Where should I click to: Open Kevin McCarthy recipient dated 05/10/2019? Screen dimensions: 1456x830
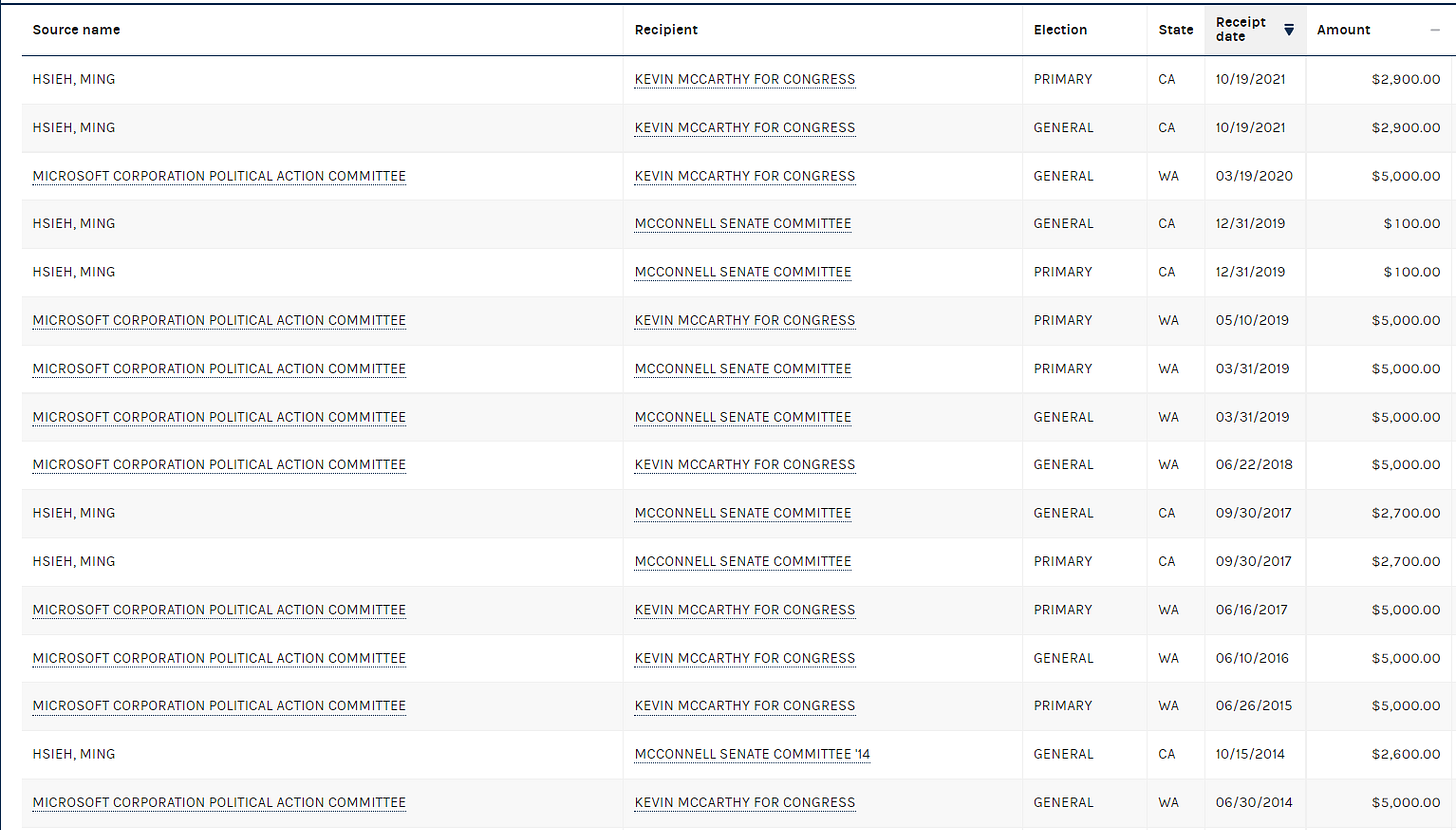pyautogui.click(x=745, y=321)
